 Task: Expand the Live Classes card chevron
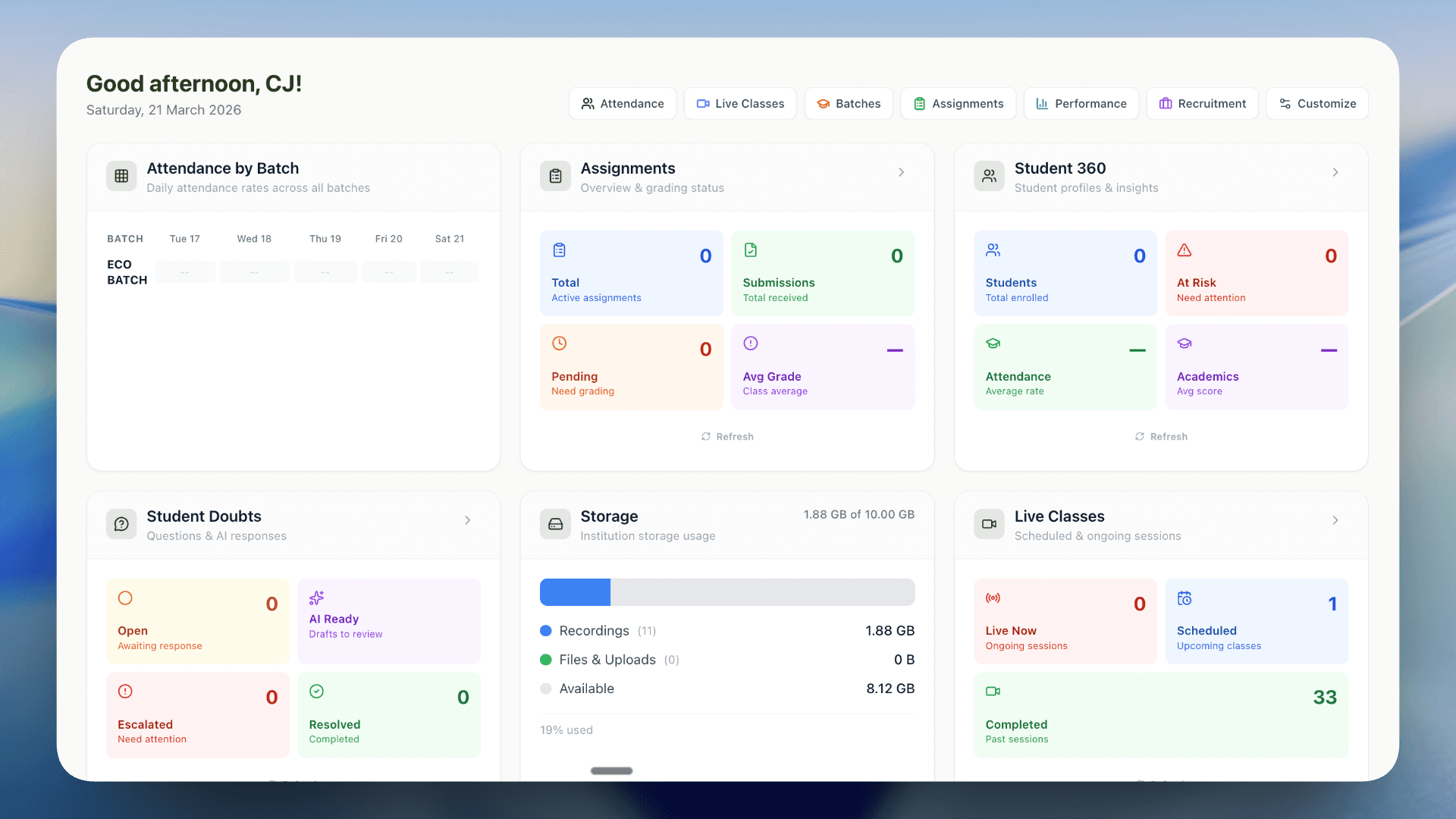point(1335,520)
